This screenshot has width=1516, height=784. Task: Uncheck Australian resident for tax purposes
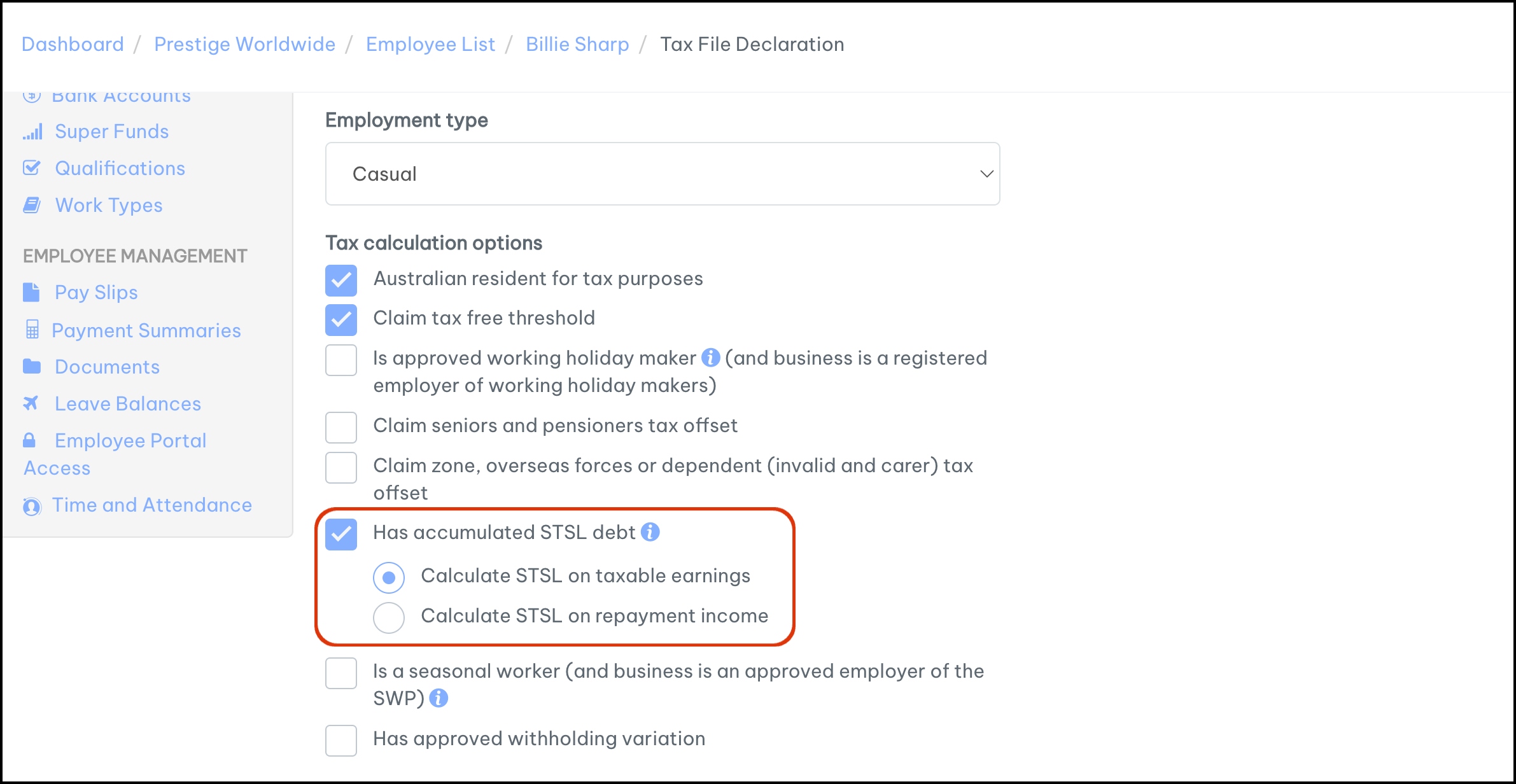coord(341,280)
